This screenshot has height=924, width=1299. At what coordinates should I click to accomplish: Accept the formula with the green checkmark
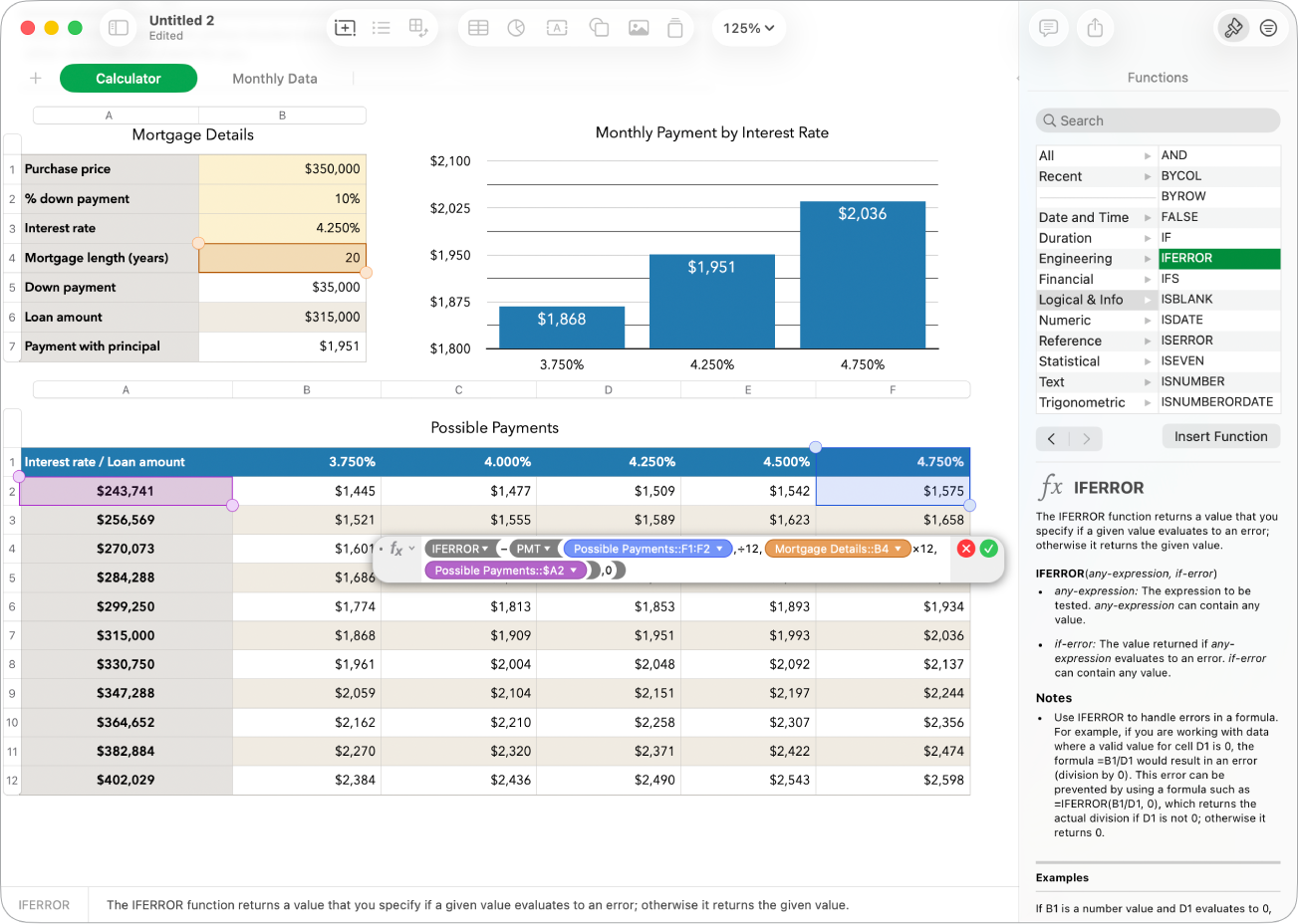click(988, 548)
